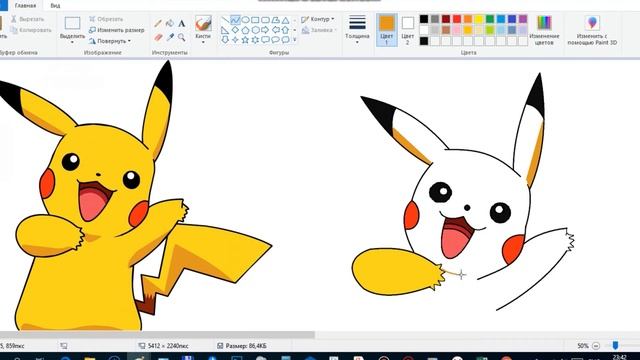This screenshot has height=360, width=640.
Task: Choose the Cloud callout shape
Action: 286,40
